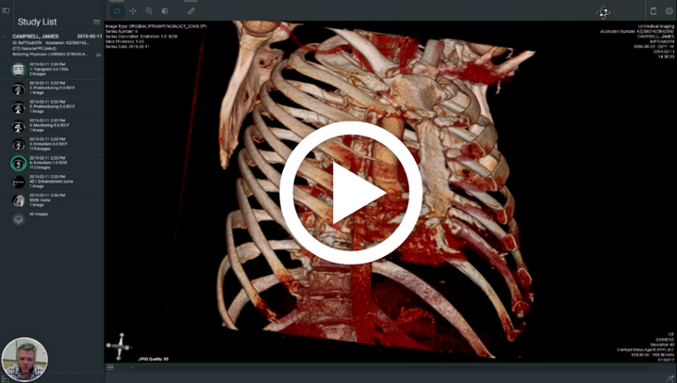This screenshot has height=383, width=677.
Task: Click the 3D rotation orbit icon at top right
Action: click(x=603, y=12)
